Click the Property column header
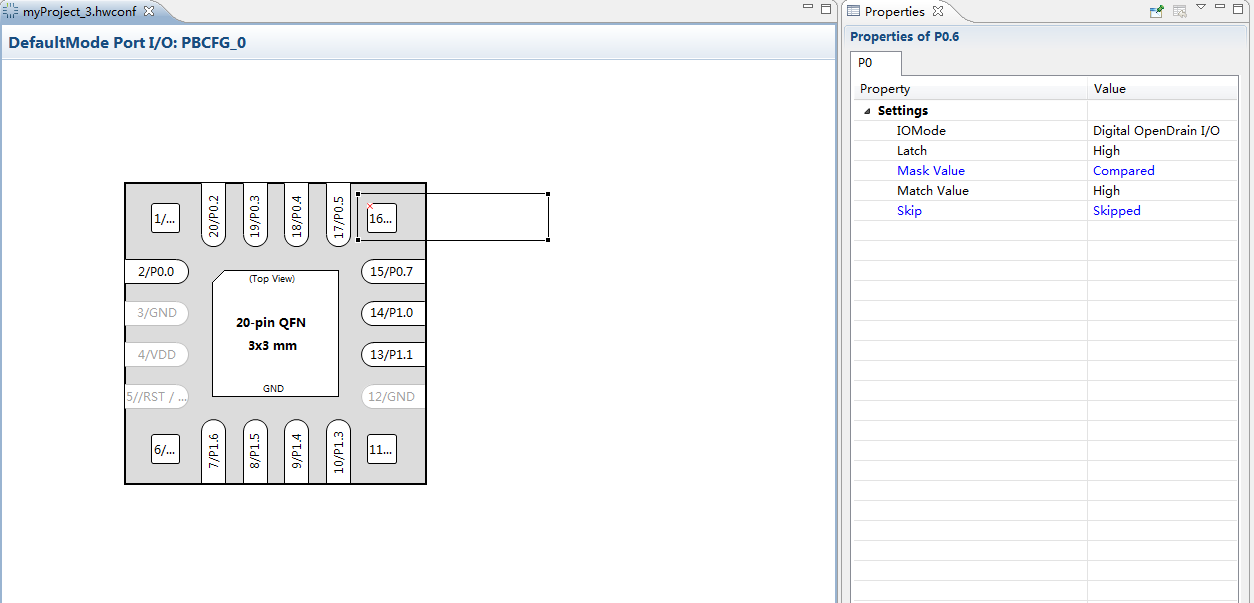The image size is (1254, 603). (970, 89)
